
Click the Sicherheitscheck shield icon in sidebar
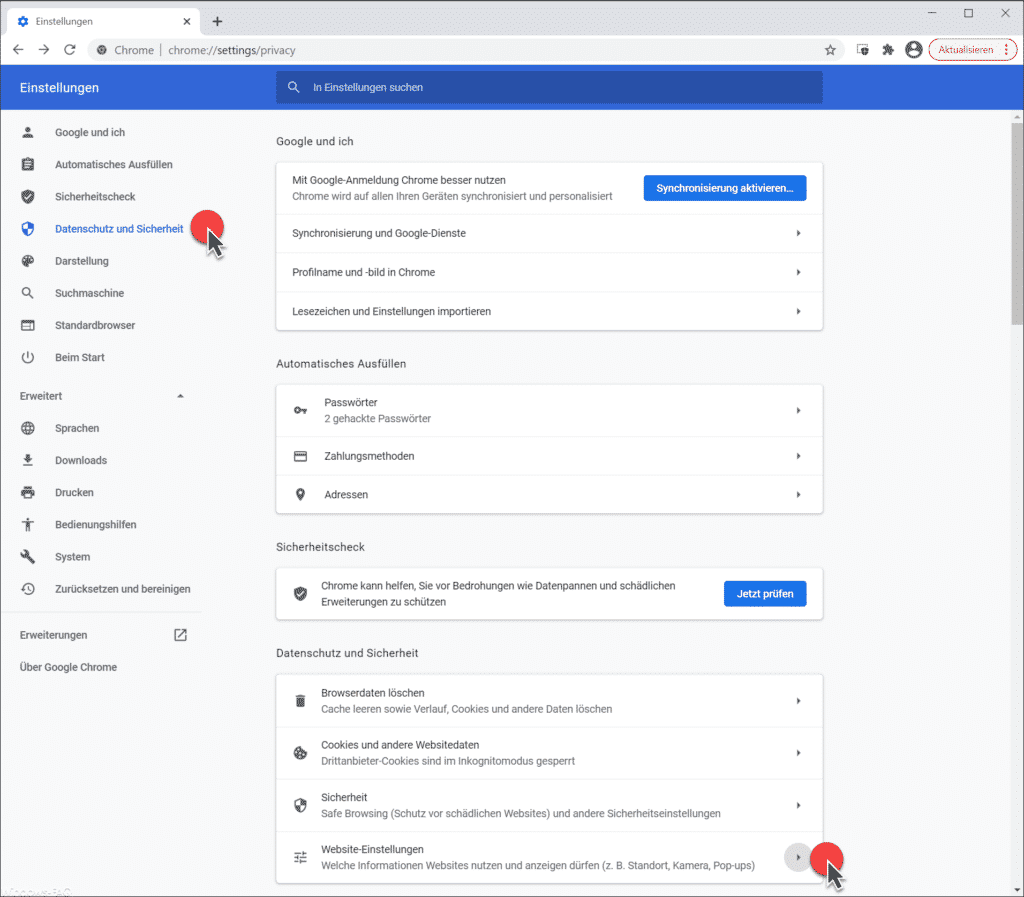[27, 197]
